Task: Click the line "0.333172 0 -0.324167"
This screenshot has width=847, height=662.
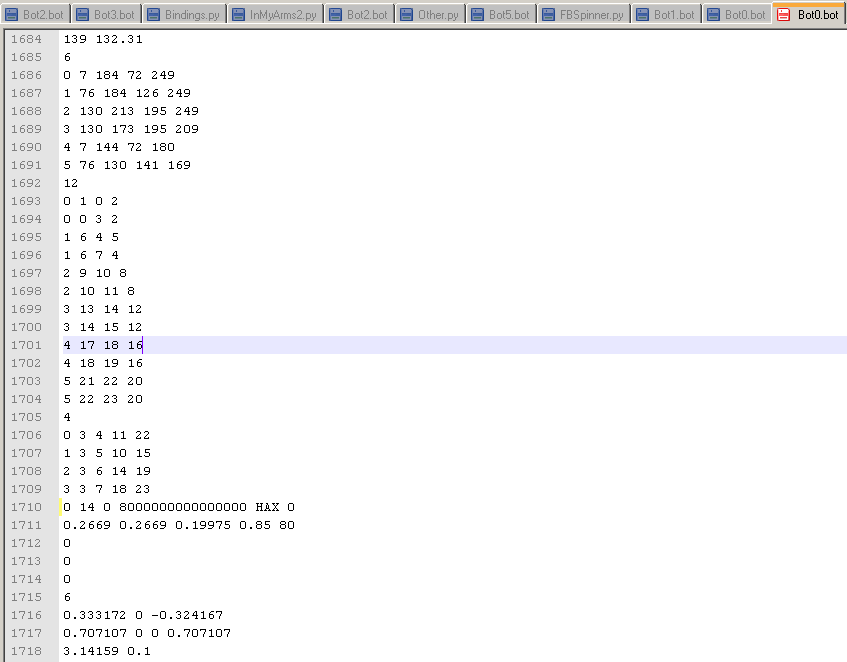Action: click(x=143, y=615)
